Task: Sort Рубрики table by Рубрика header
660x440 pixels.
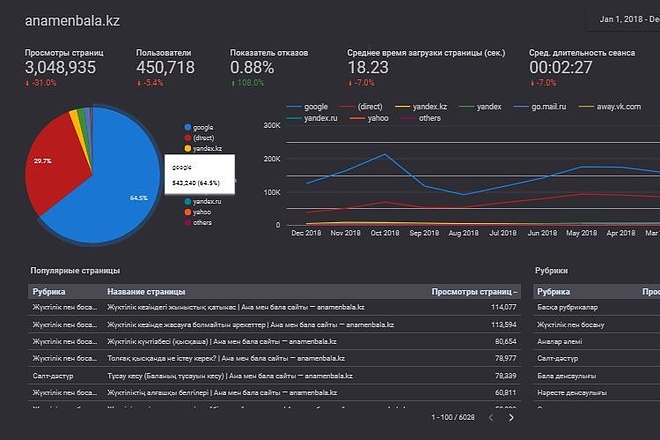Action: point(553,292)
